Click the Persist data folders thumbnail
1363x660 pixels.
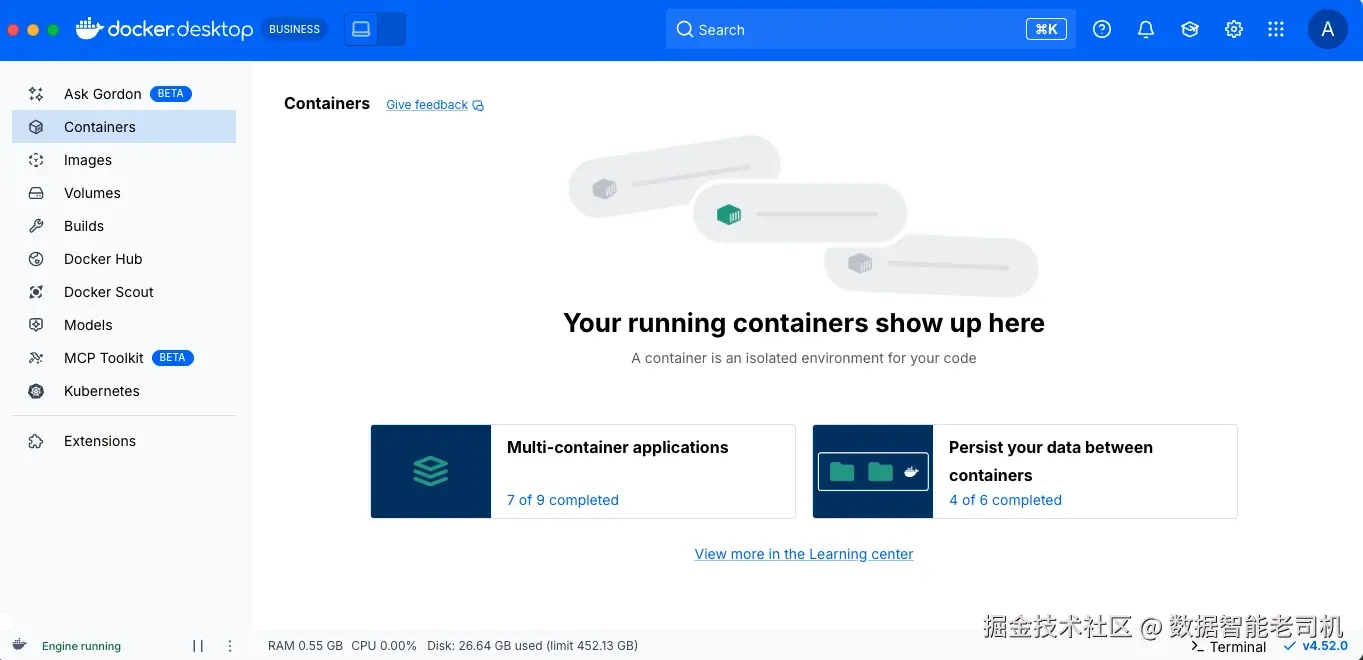(873, 471)
